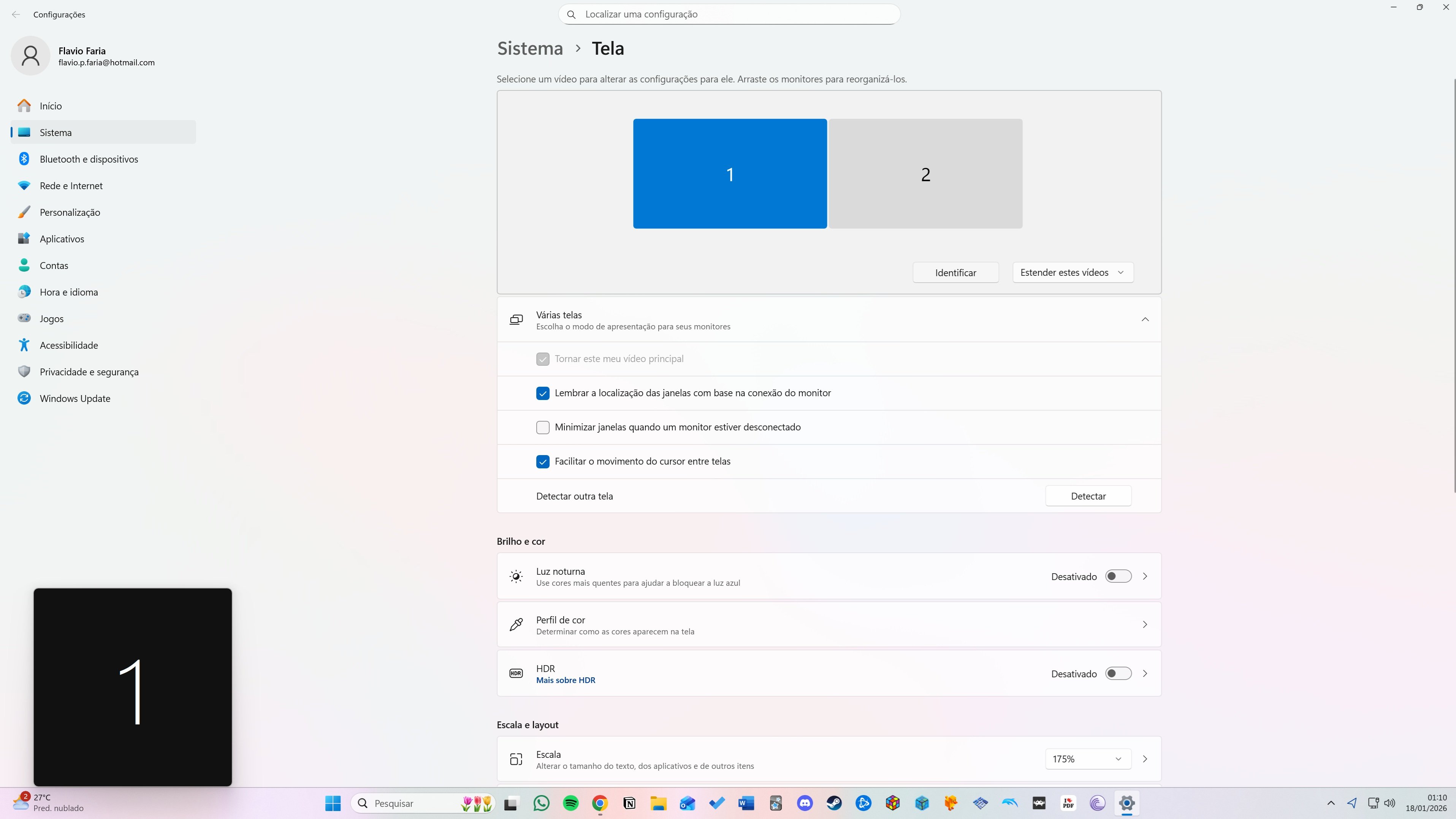Open Spotify from the taskbar

coord(571,803)
